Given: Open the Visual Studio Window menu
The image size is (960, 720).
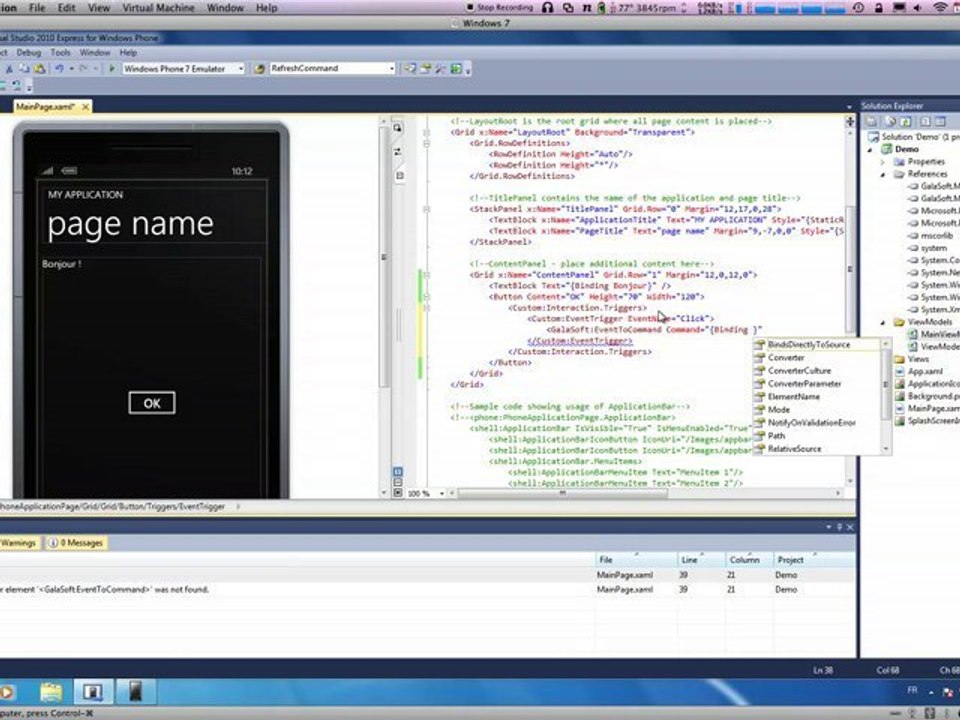Looking at the screenshot, I should tap(94, 53).
